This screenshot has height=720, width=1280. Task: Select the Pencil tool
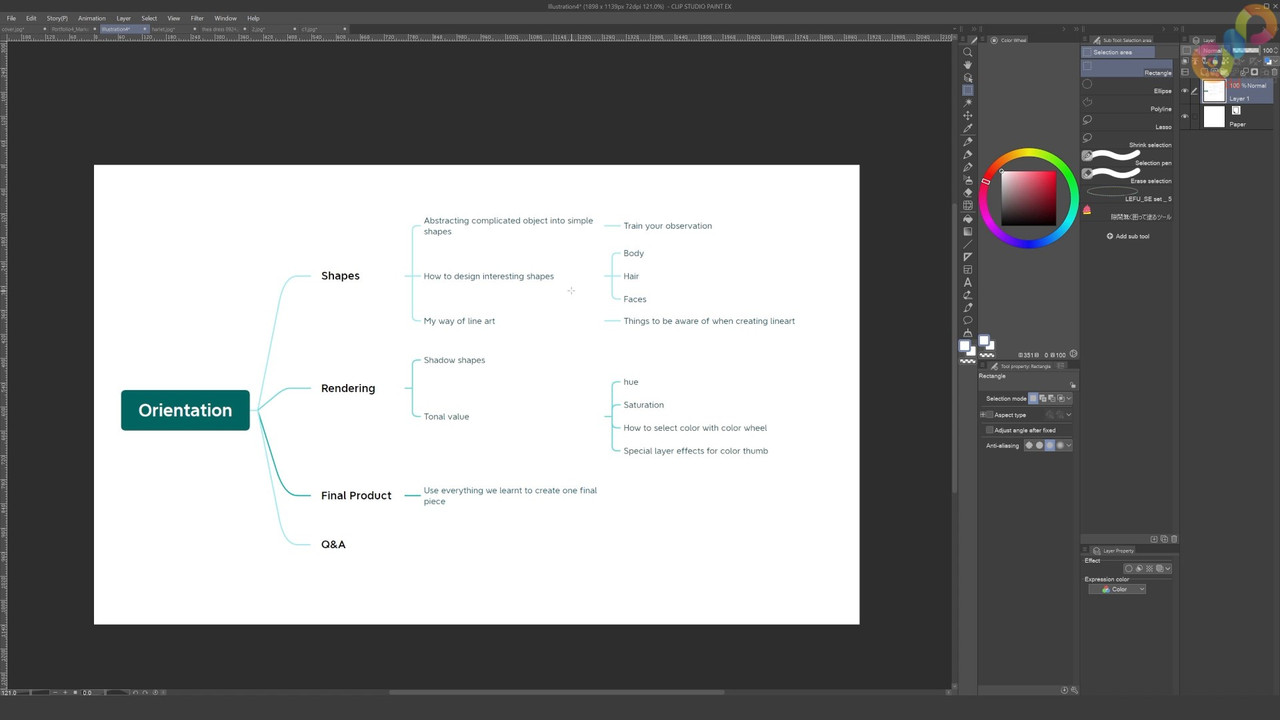click(x=968, y=155)
